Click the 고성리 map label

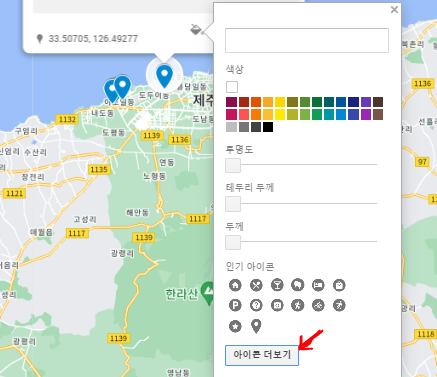[85, 219]
